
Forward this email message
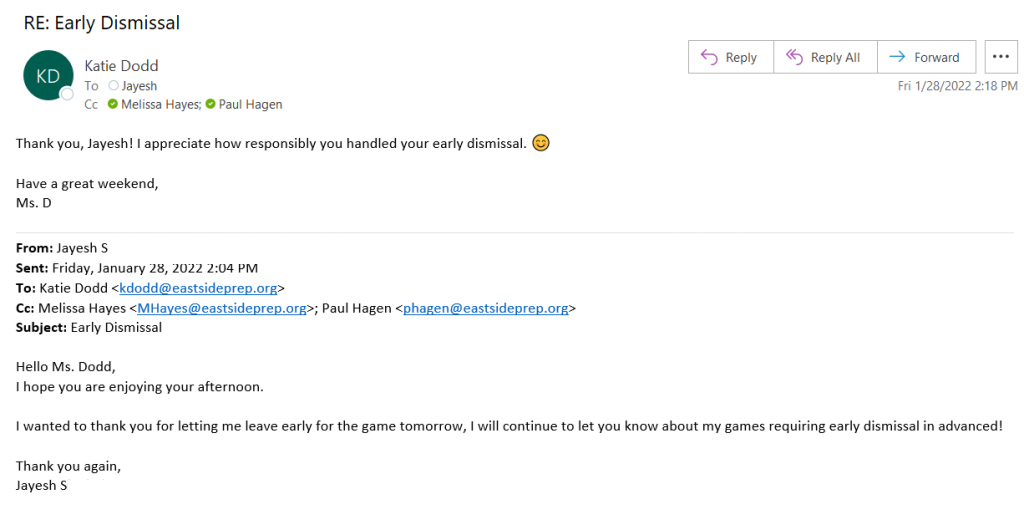[x=927, y=57]
